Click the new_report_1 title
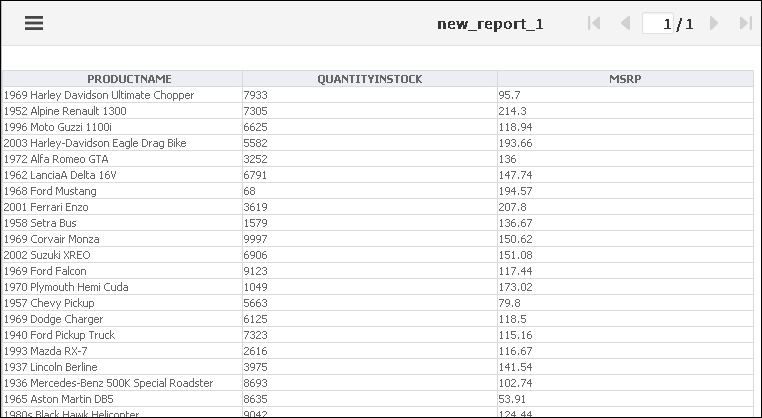The height and width of the screenshot is (418, 762). (490, 24)
